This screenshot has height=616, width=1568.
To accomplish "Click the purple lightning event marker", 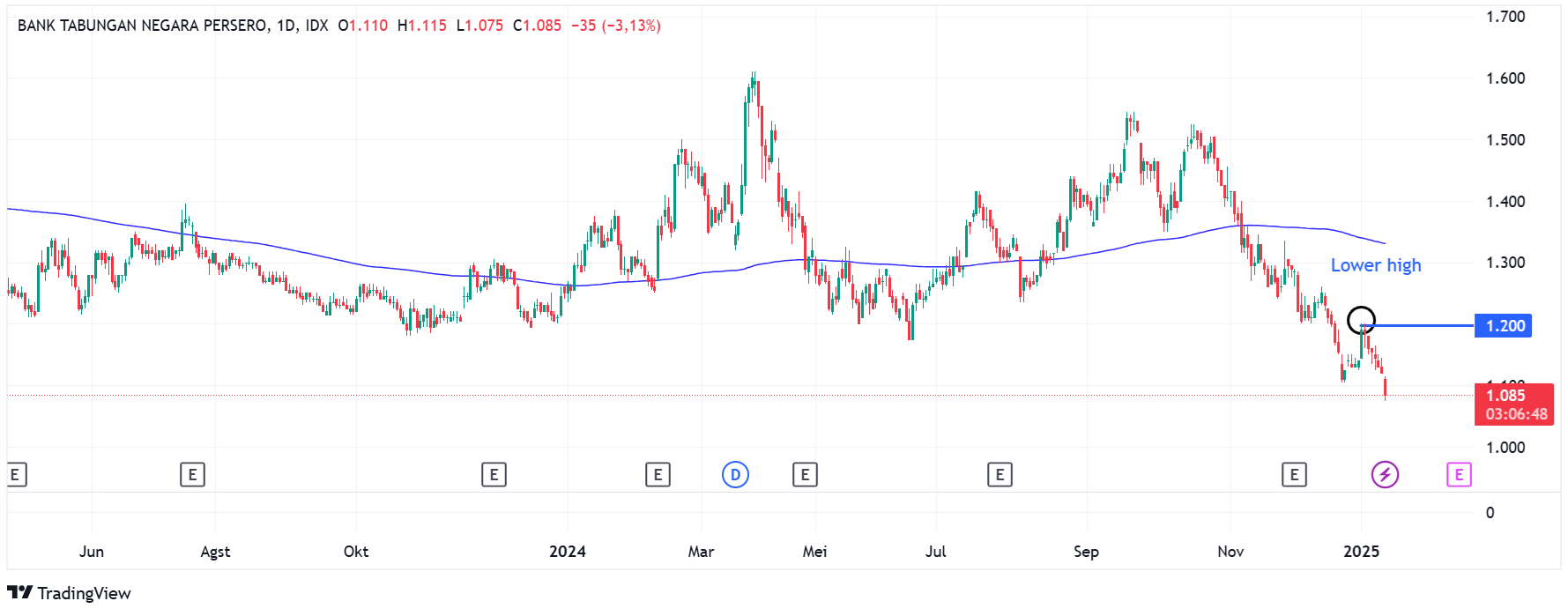I will 1385,475.
